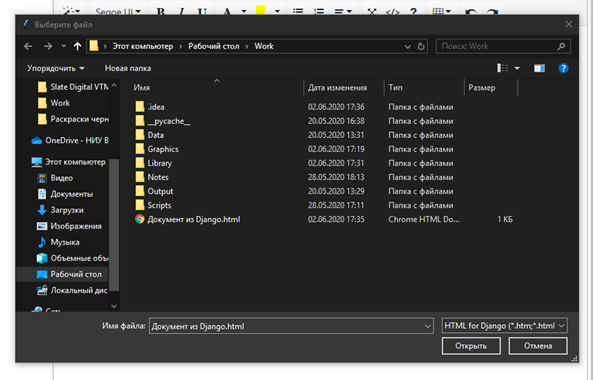Open OneDrive in navigation pane
Image resolution: width=593 pixels, height=380 pixels.
click(70, 140)
